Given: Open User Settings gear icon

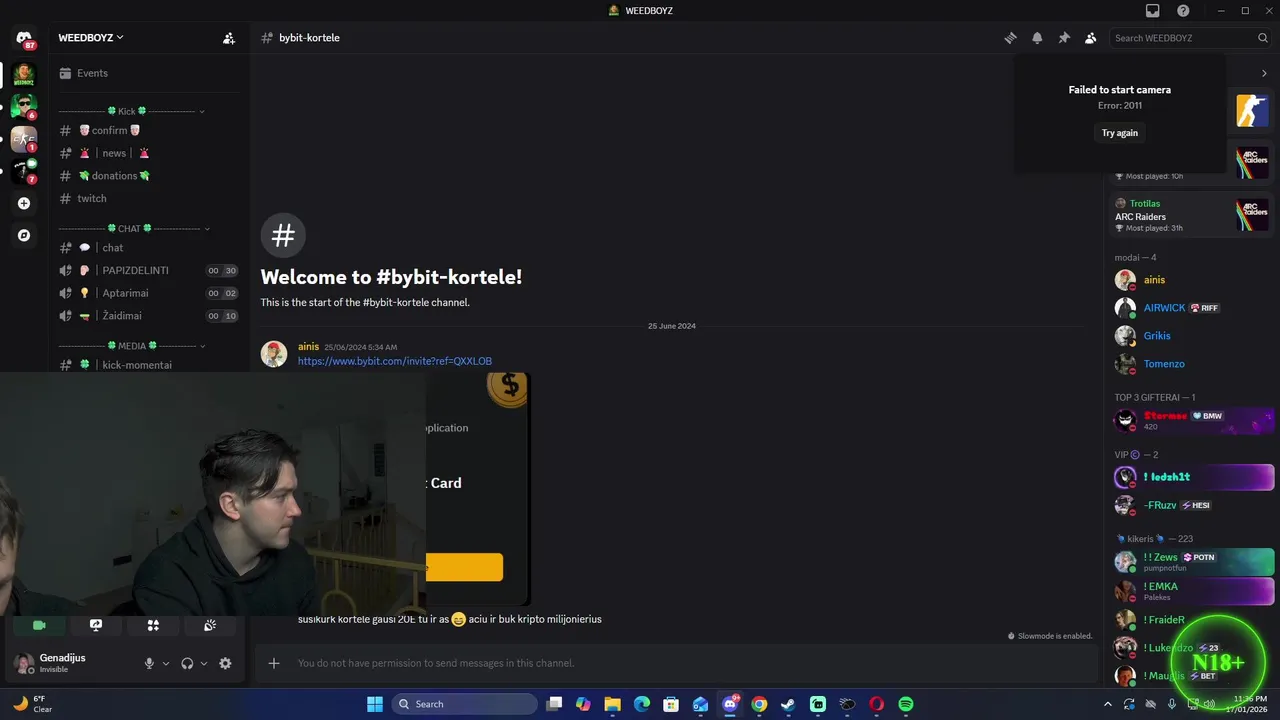Looking at the screenshot, I should [x=225, y=663].
